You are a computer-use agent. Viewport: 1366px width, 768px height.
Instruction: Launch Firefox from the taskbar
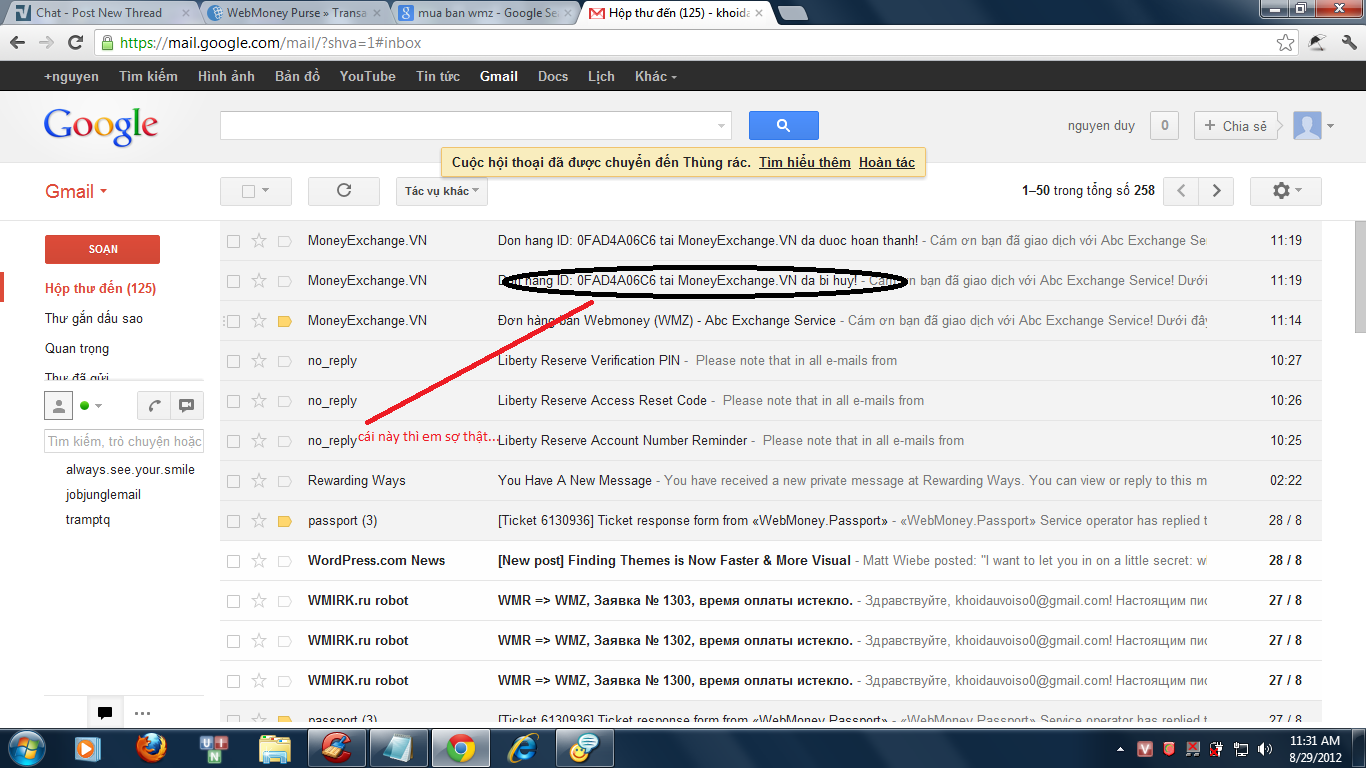tap(151, 748)
